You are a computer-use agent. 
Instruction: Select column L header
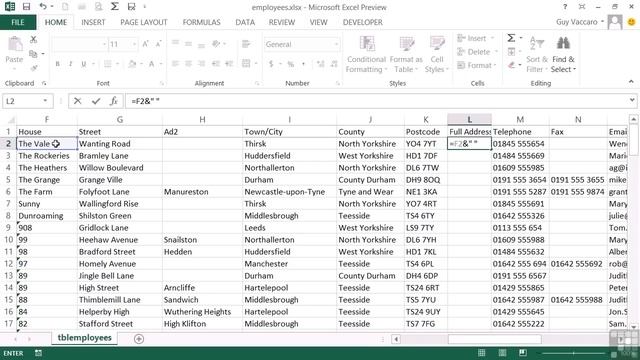click(x=469, y=119)
